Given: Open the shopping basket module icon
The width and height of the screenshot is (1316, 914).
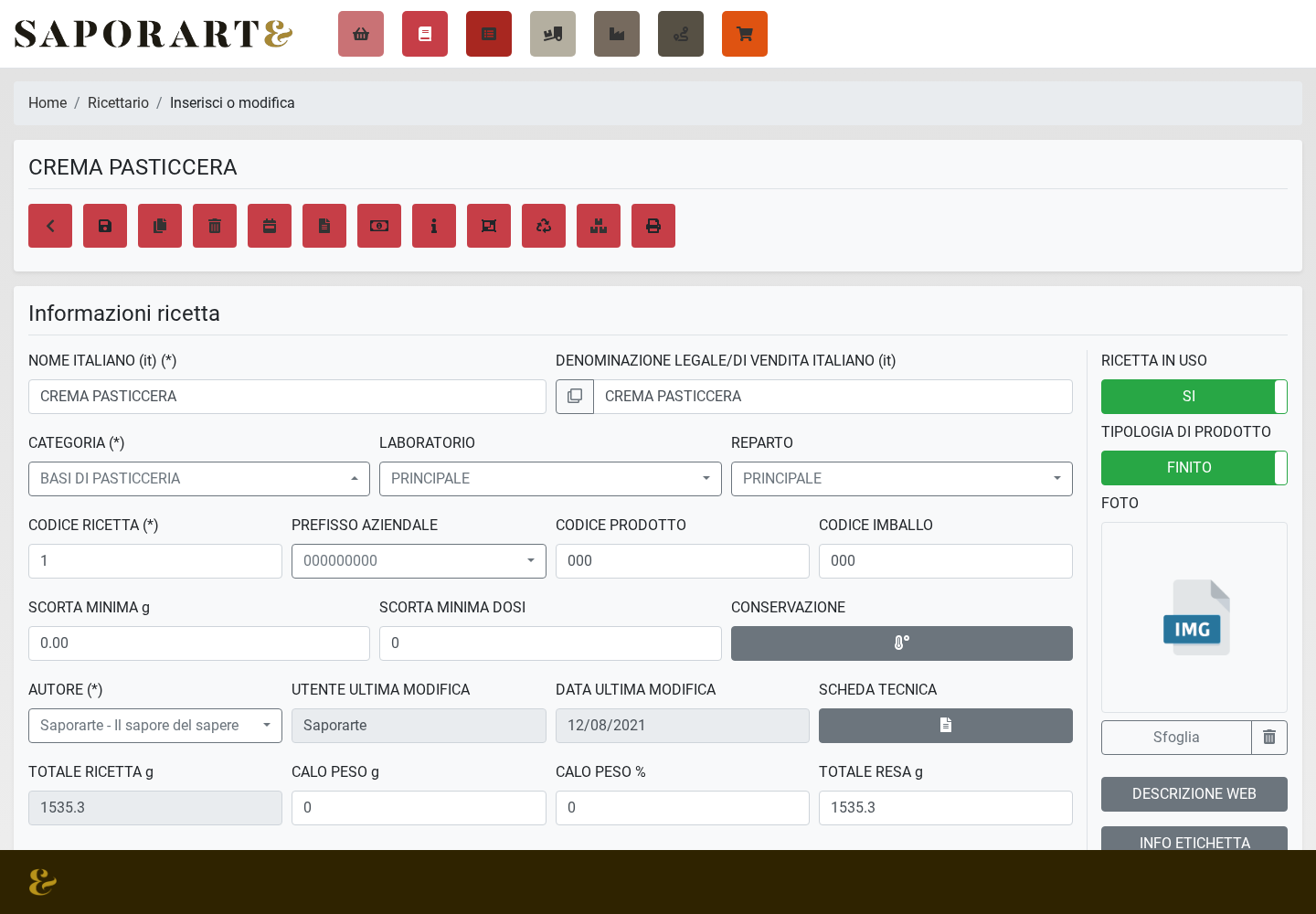Looking at the screenshot, I should (361, 34).
